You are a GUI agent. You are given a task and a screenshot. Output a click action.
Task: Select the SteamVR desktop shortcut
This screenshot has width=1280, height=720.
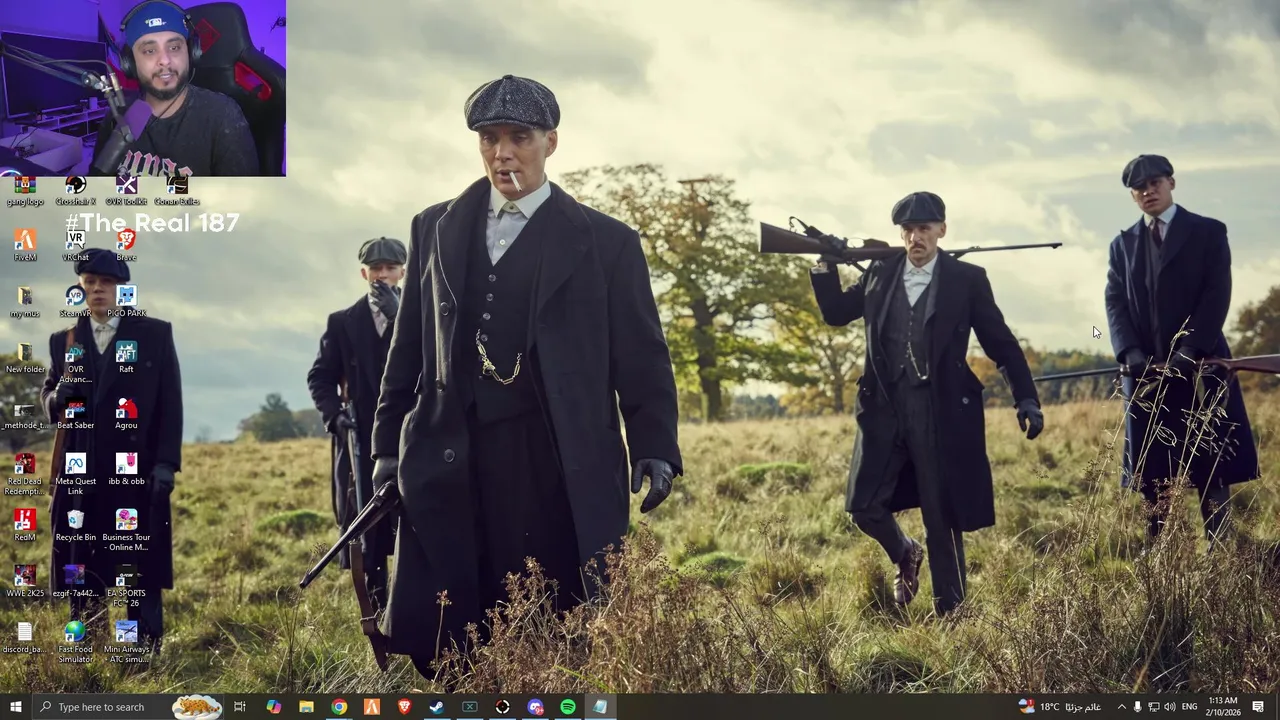coord(75,301)
